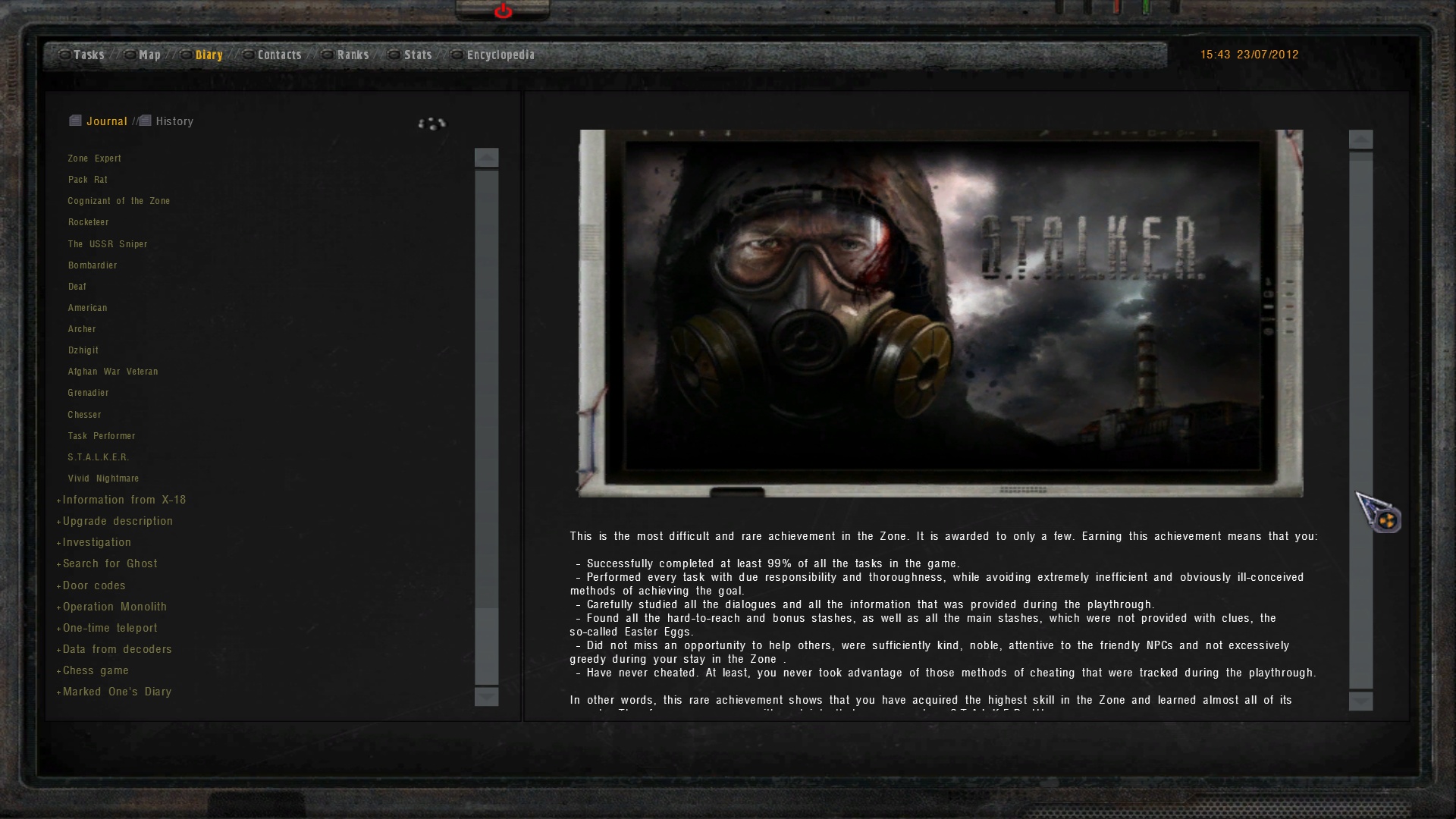Viewport: 1456px width, 819px height.
Task: Select the Vivid Nightmare entry
Action: [x=103, y=479]
